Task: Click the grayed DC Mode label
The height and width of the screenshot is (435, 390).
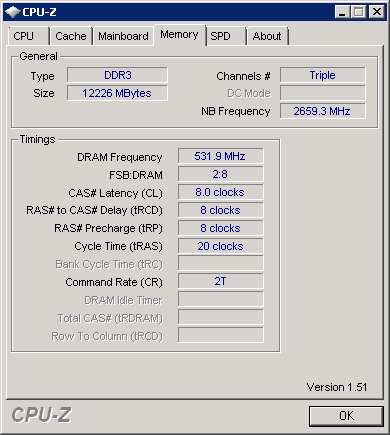Action: tap(249, 93)
